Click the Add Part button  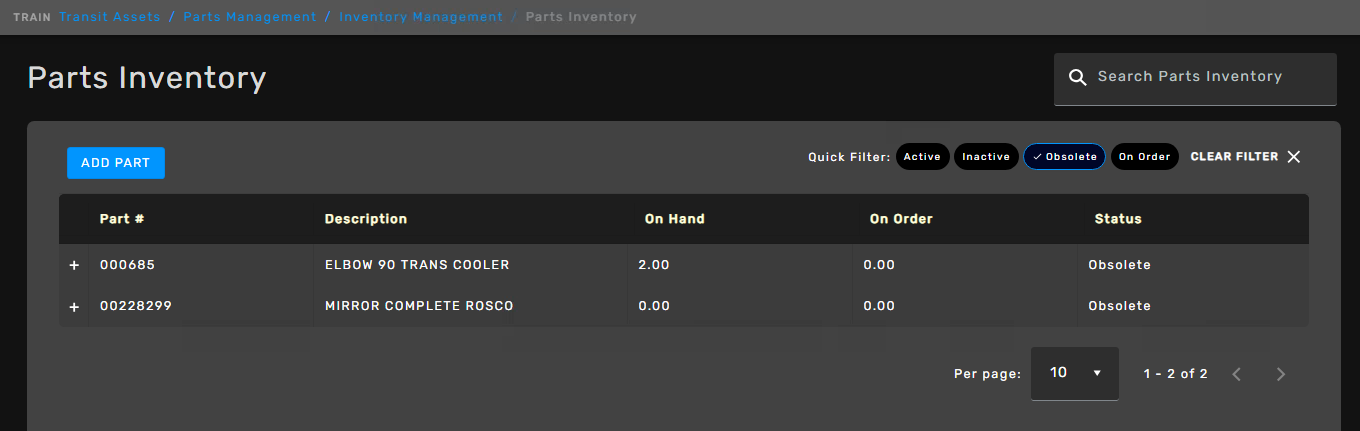[x=116, y=163]
